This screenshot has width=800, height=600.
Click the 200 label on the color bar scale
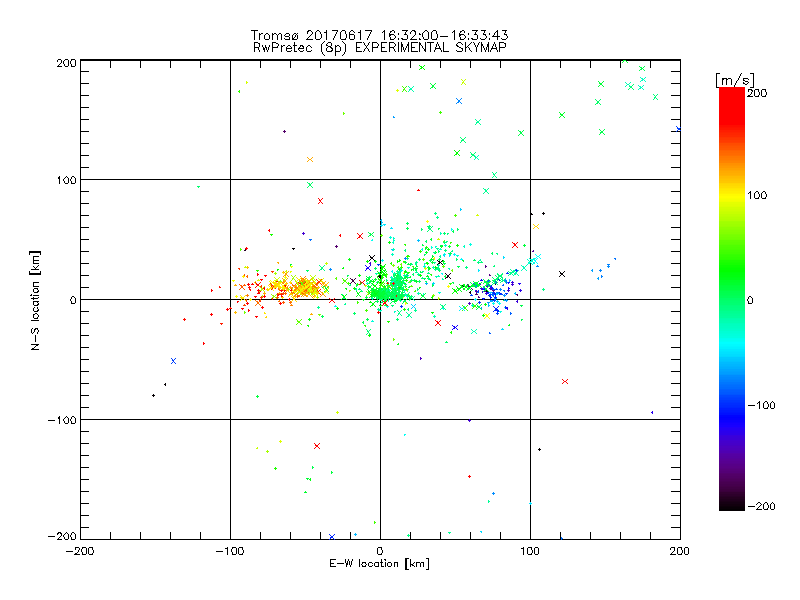[757, 93]
